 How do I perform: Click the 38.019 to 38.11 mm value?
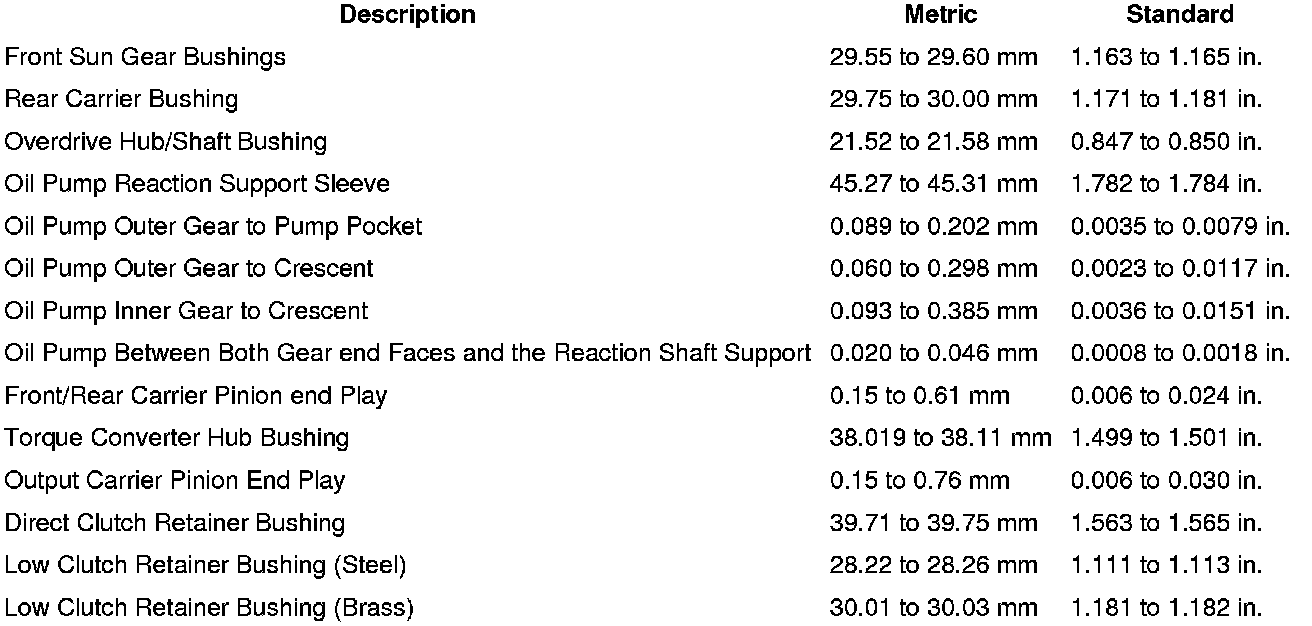(940, 438)
